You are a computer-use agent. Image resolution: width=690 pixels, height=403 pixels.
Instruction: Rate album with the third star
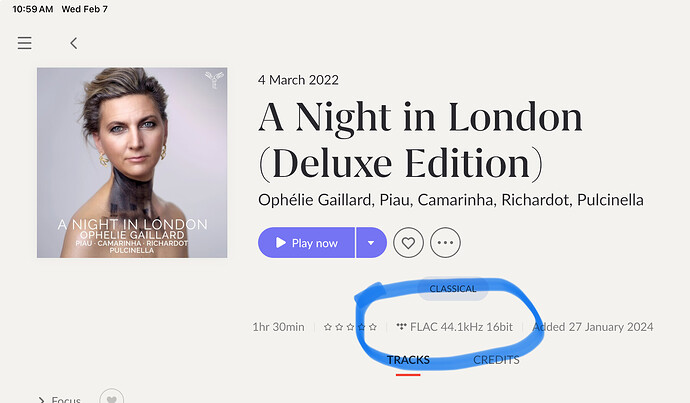click(x=350, y=327)
